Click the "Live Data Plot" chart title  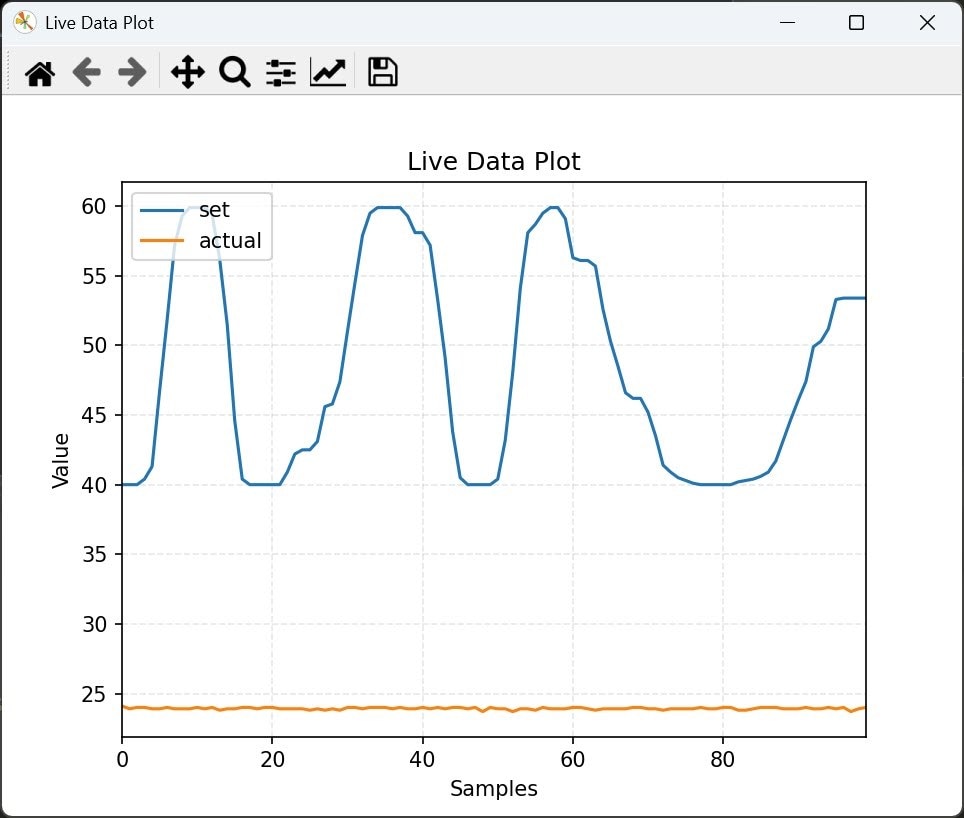[x=493, y=161]
